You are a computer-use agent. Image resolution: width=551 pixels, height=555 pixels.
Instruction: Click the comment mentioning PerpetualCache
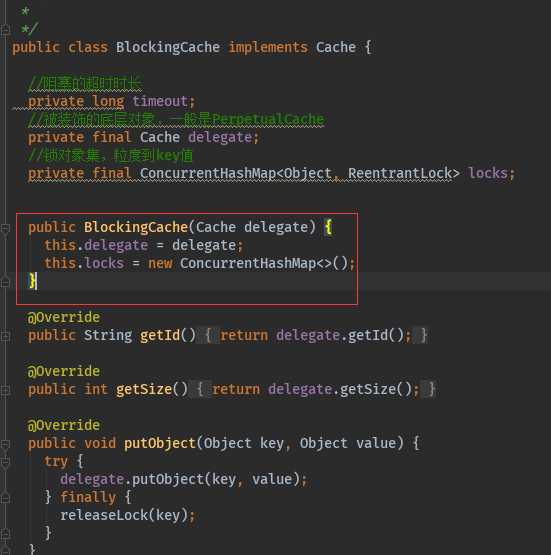pyautogui.click(x=176, y=119)
